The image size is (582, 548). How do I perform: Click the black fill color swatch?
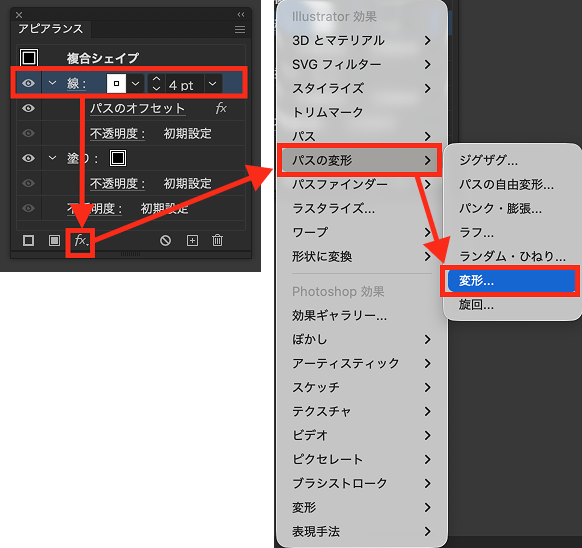(118, 158)
